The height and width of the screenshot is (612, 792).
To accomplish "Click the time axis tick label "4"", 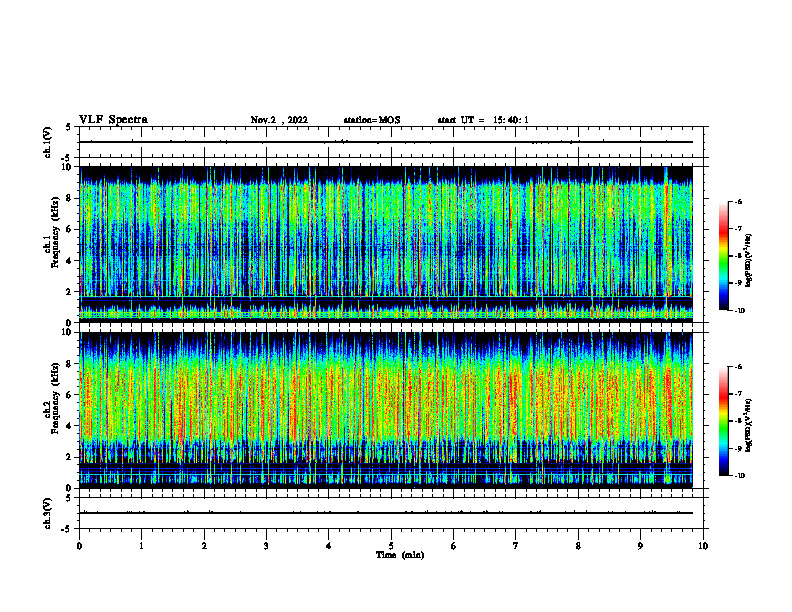I will click(329, 546).
